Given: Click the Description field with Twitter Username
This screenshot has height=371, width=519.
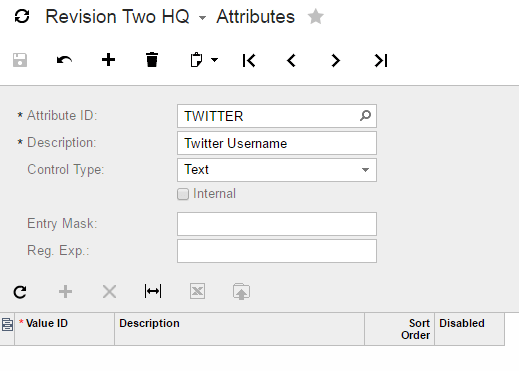Looking at the screenshot, I should [277, 143].
